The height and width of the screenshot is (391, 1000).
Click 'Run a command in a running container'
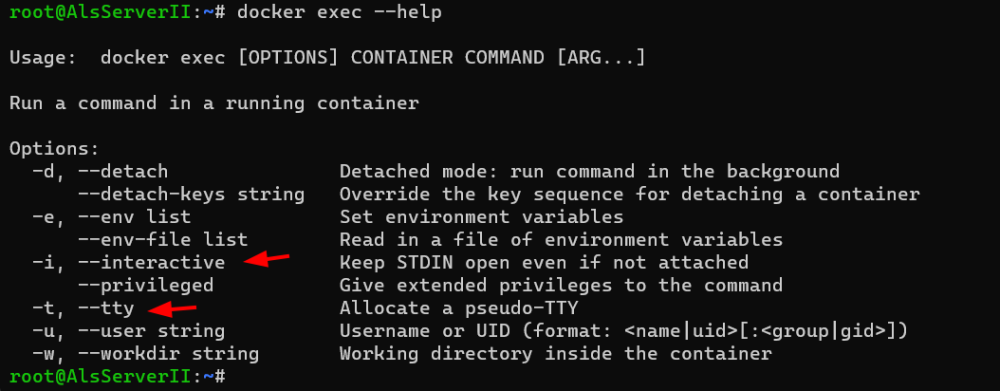[x=214, y=103]
